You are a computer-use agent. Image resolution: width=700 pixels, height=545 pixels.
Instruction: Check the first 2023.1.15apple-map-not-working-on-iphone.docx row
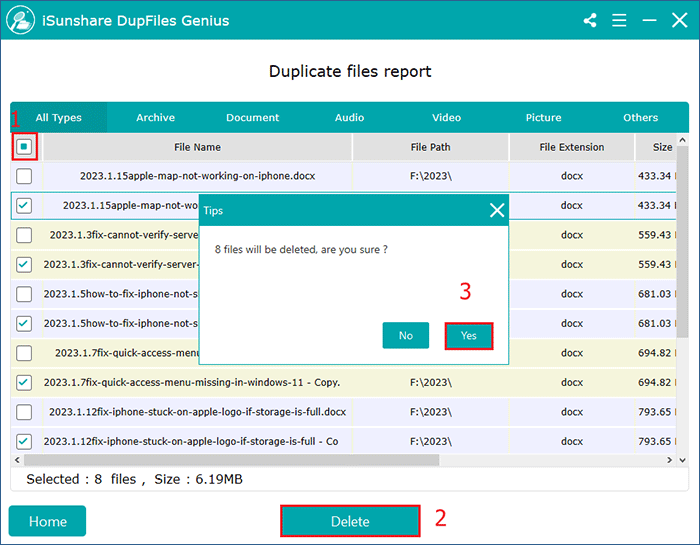click(x=24, y=176)
